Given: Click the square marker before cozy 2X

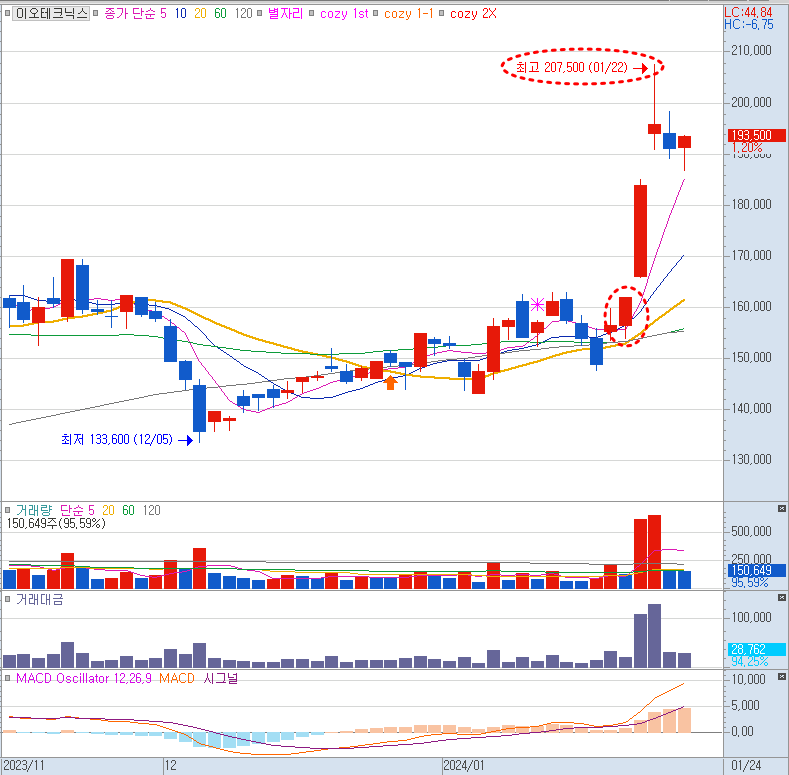Looking at the screenshot, I should coord(441,14).
